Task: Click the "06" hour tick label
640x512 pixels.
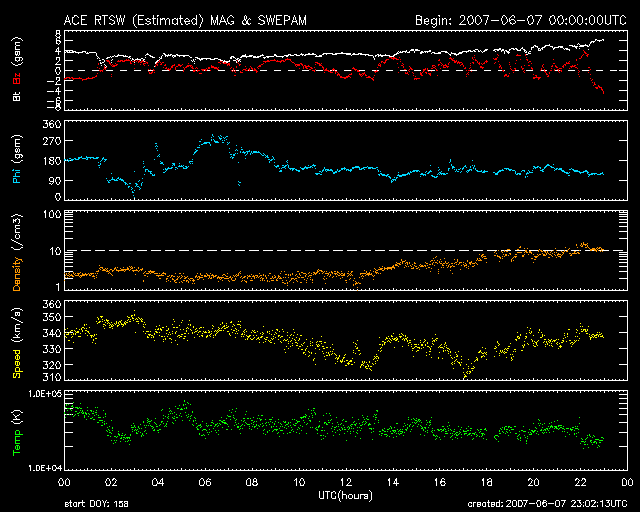Action: [205, 482]
